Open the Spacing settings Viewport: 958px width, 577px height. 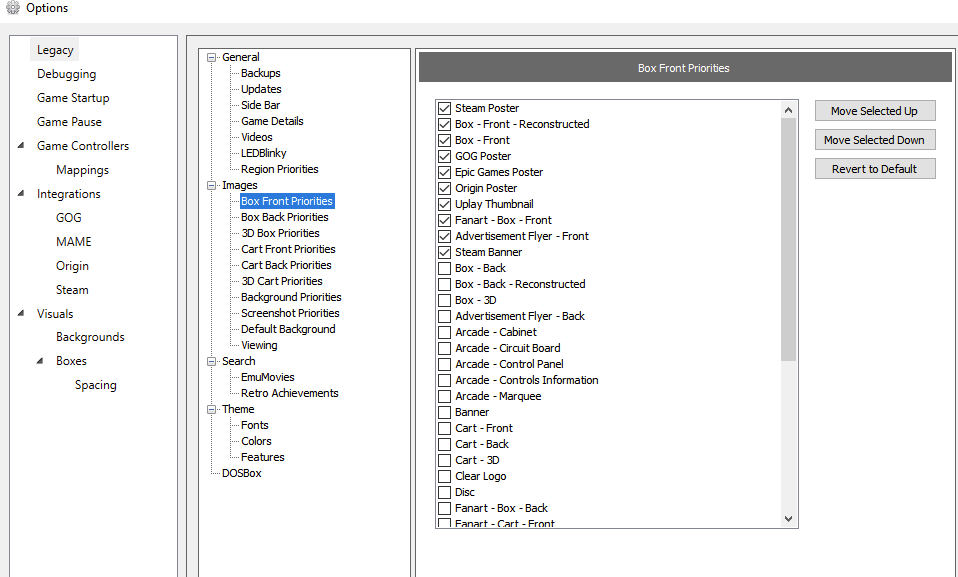pos(95,385)
